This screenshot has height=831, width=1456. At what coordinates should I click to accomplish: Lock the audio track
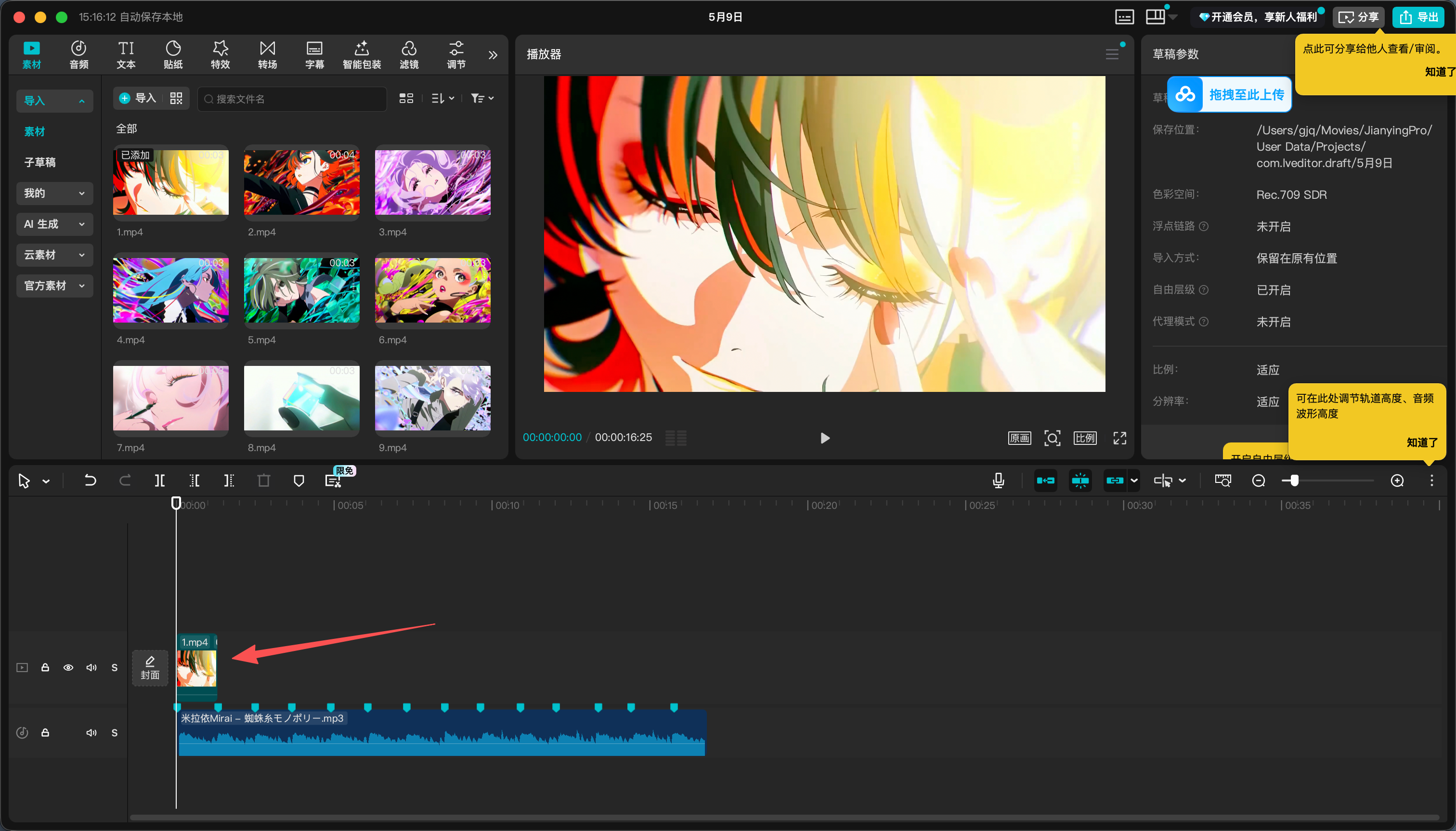[45, 732]
